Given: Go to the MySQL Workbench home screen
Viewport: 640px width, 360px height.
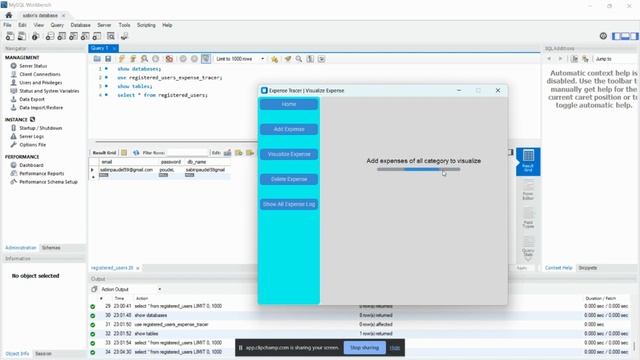Looking at the screenshot, I should click(x=9, y=15).
